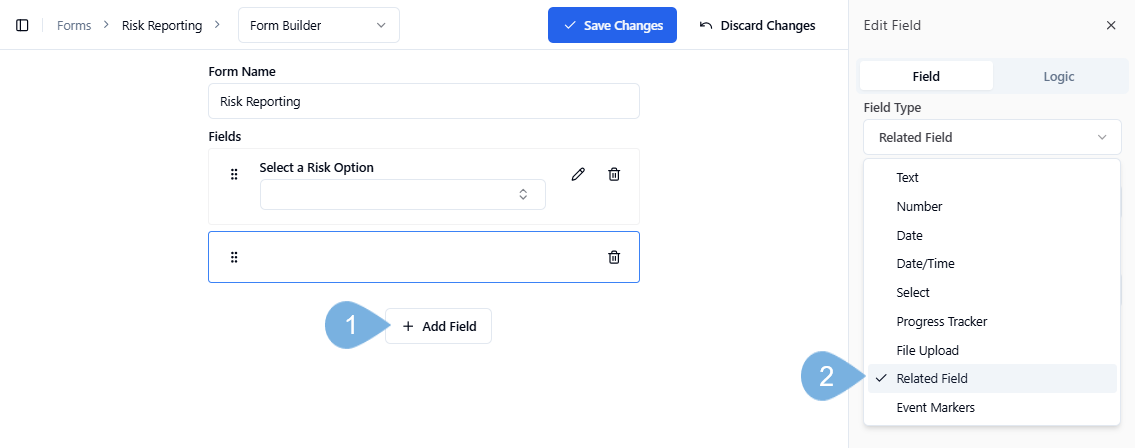Click the Form Name input field
The image size is (1135, 448).
423,101
